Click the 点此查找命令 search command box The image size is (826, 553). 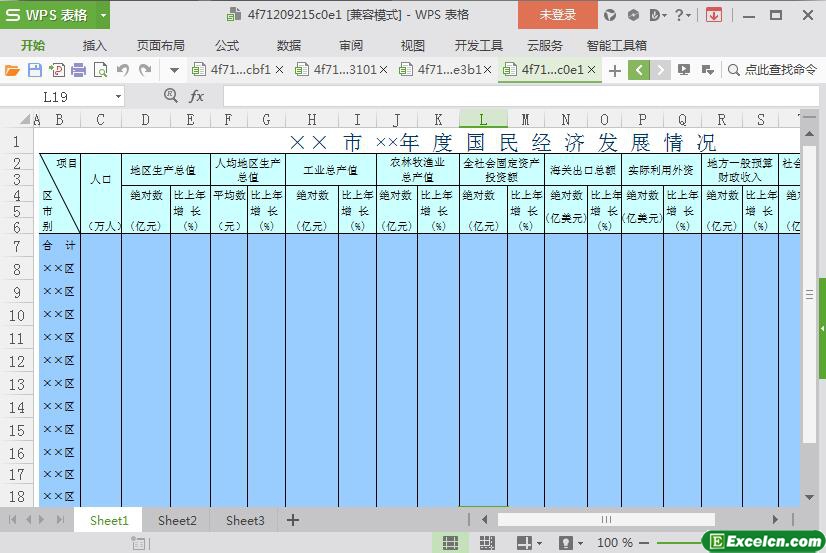click(x=777, y=70)
